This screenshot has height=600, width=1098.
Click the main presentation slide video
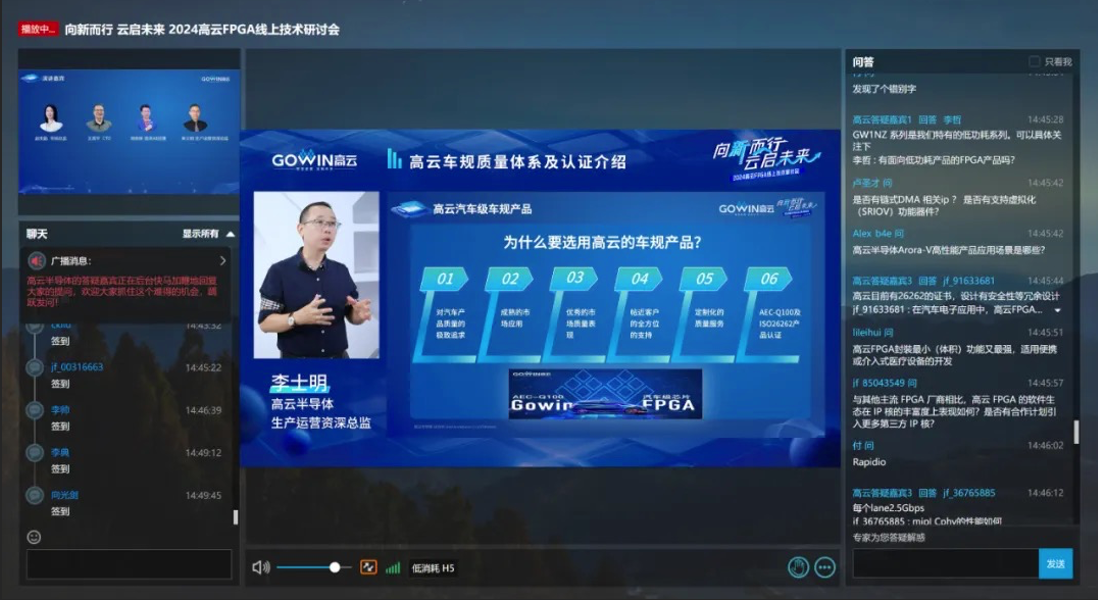click(x=540, y=298)
